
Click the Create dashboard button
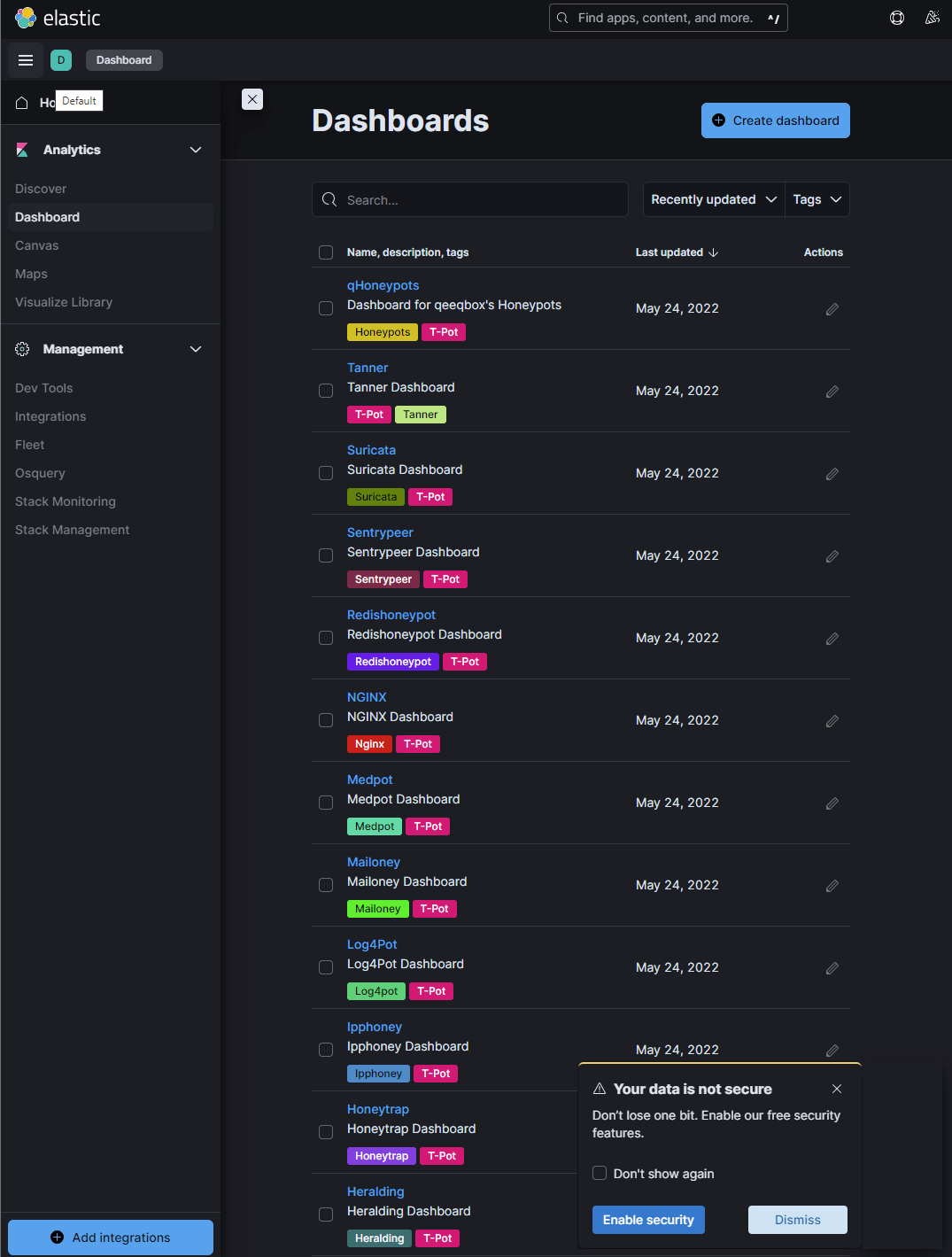click(x=775, y=120)
